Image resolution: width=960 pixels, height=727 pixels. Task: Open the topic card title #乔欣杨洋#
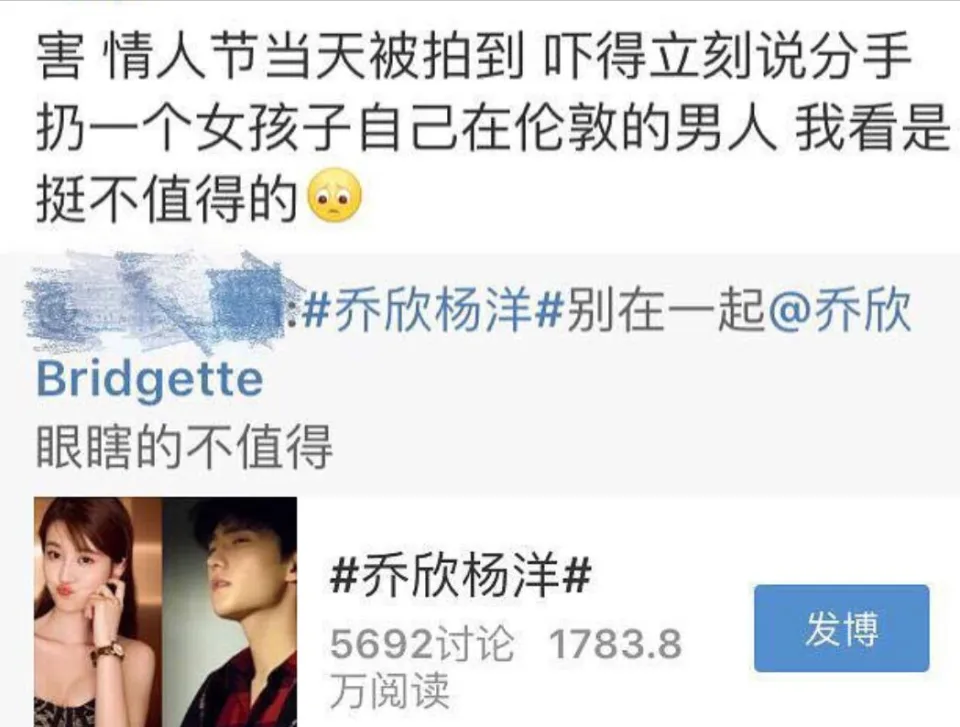(x=460, y=574)
